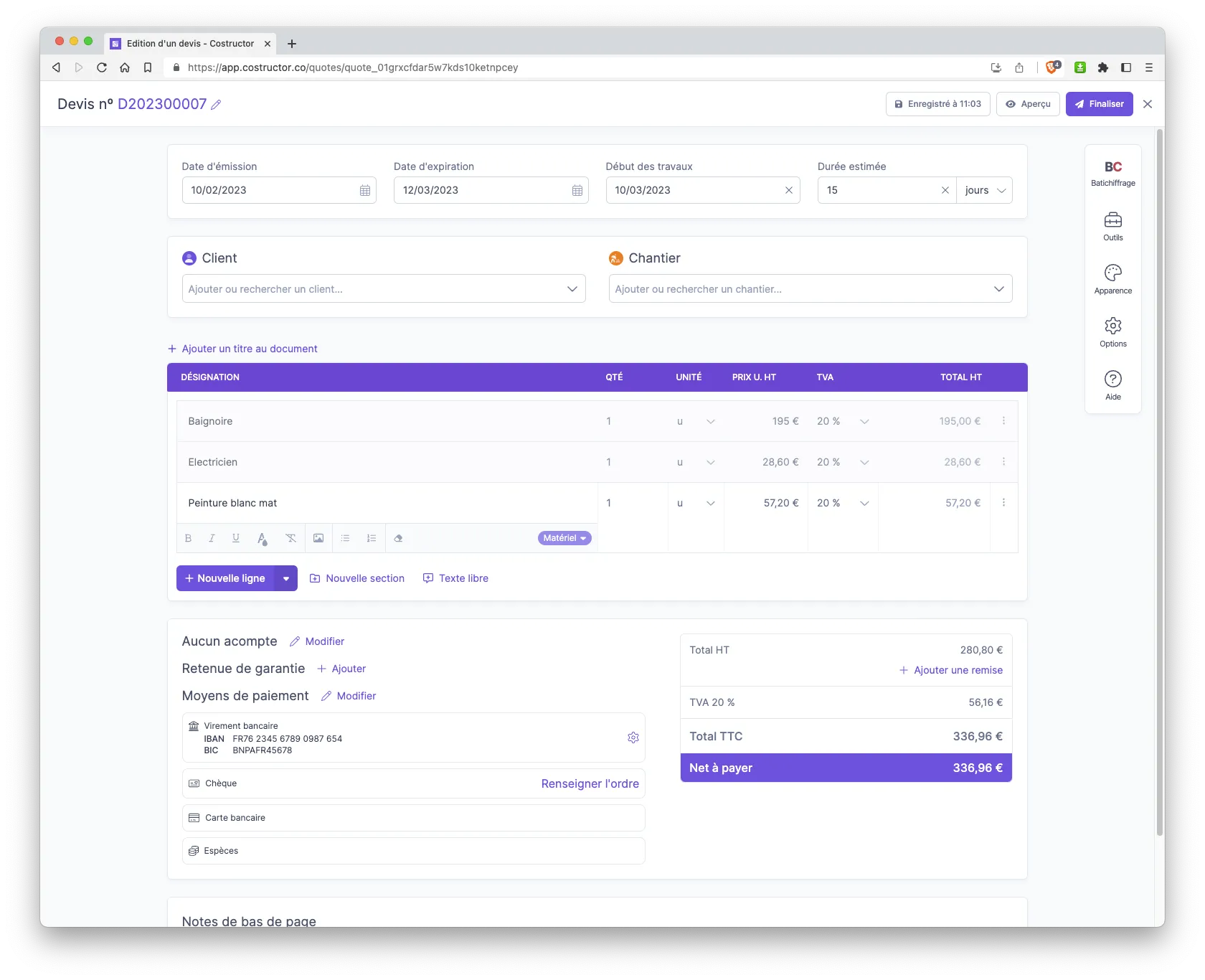
Task: Open the emission date calendar picker
Action: [x=364, y=190]
